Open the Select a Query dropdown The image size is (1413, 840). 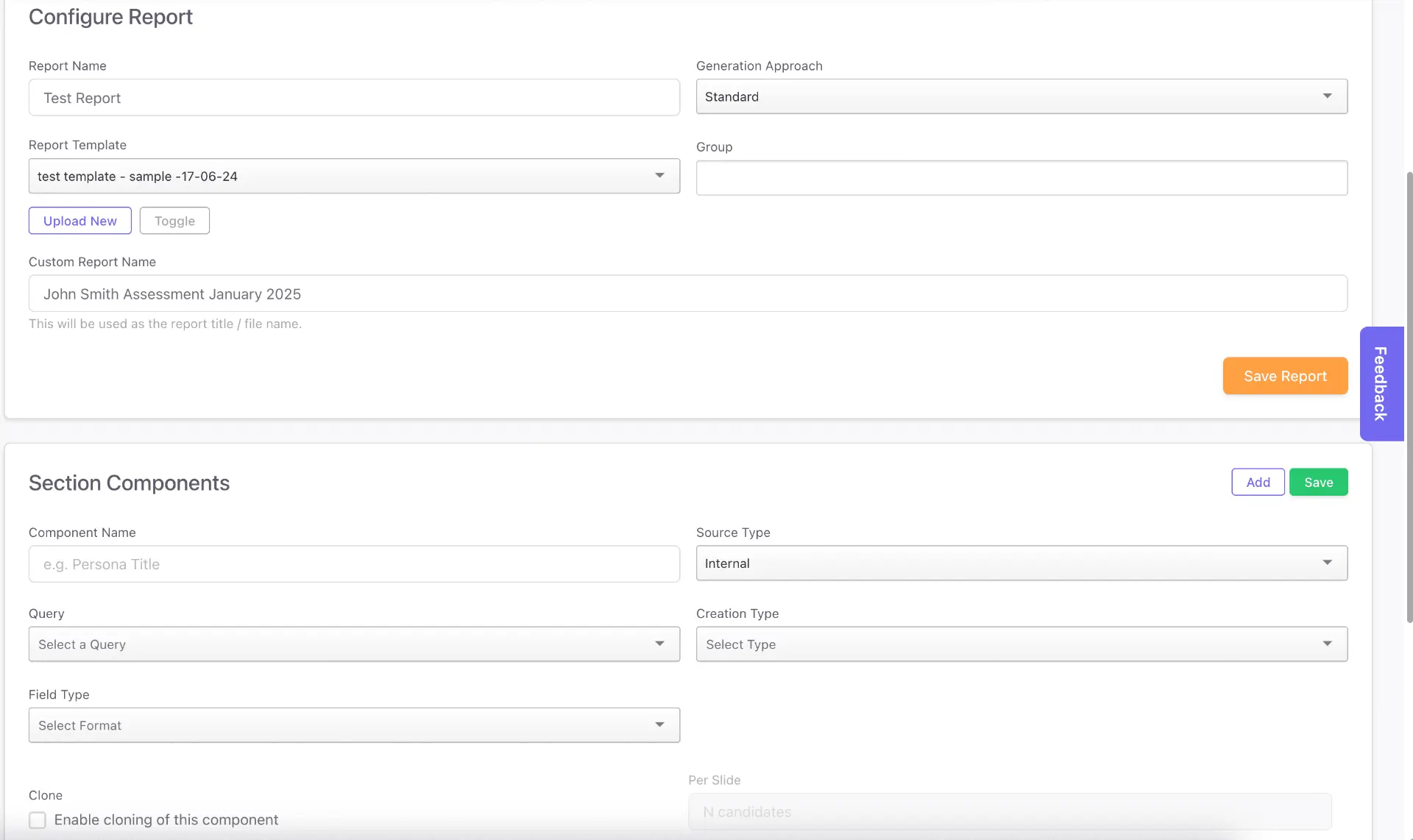[x=354, y=644]
